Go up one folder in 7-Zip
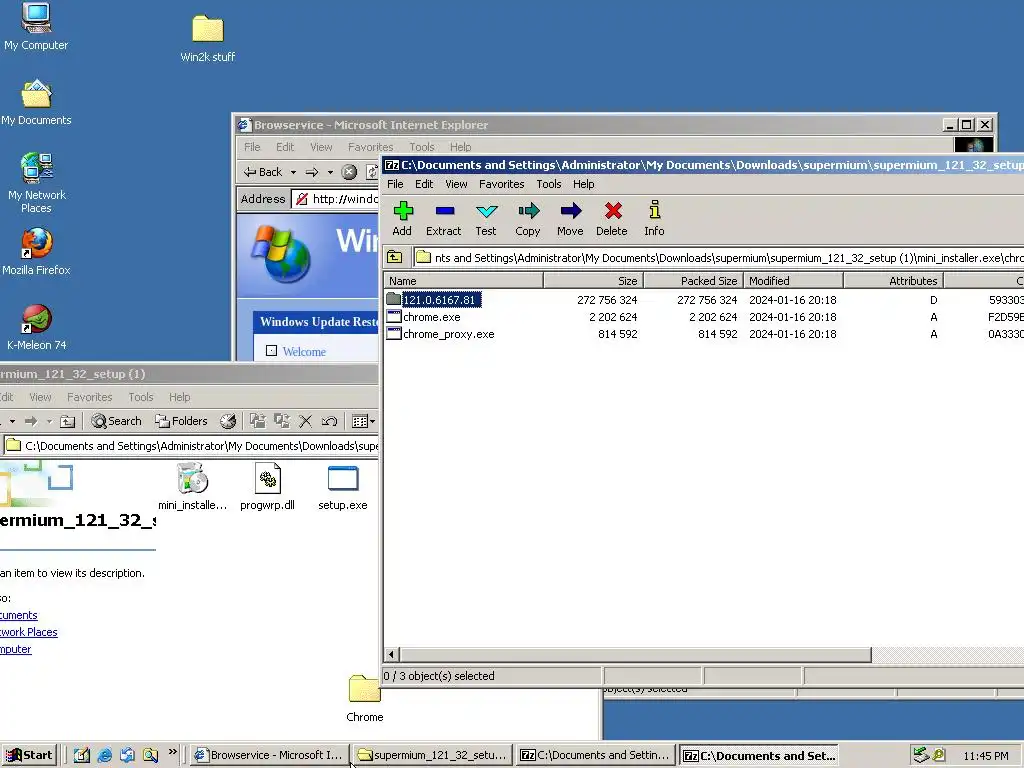This screenshot has width=1024, height=768. pyautogui.click(x=394, y=257)
